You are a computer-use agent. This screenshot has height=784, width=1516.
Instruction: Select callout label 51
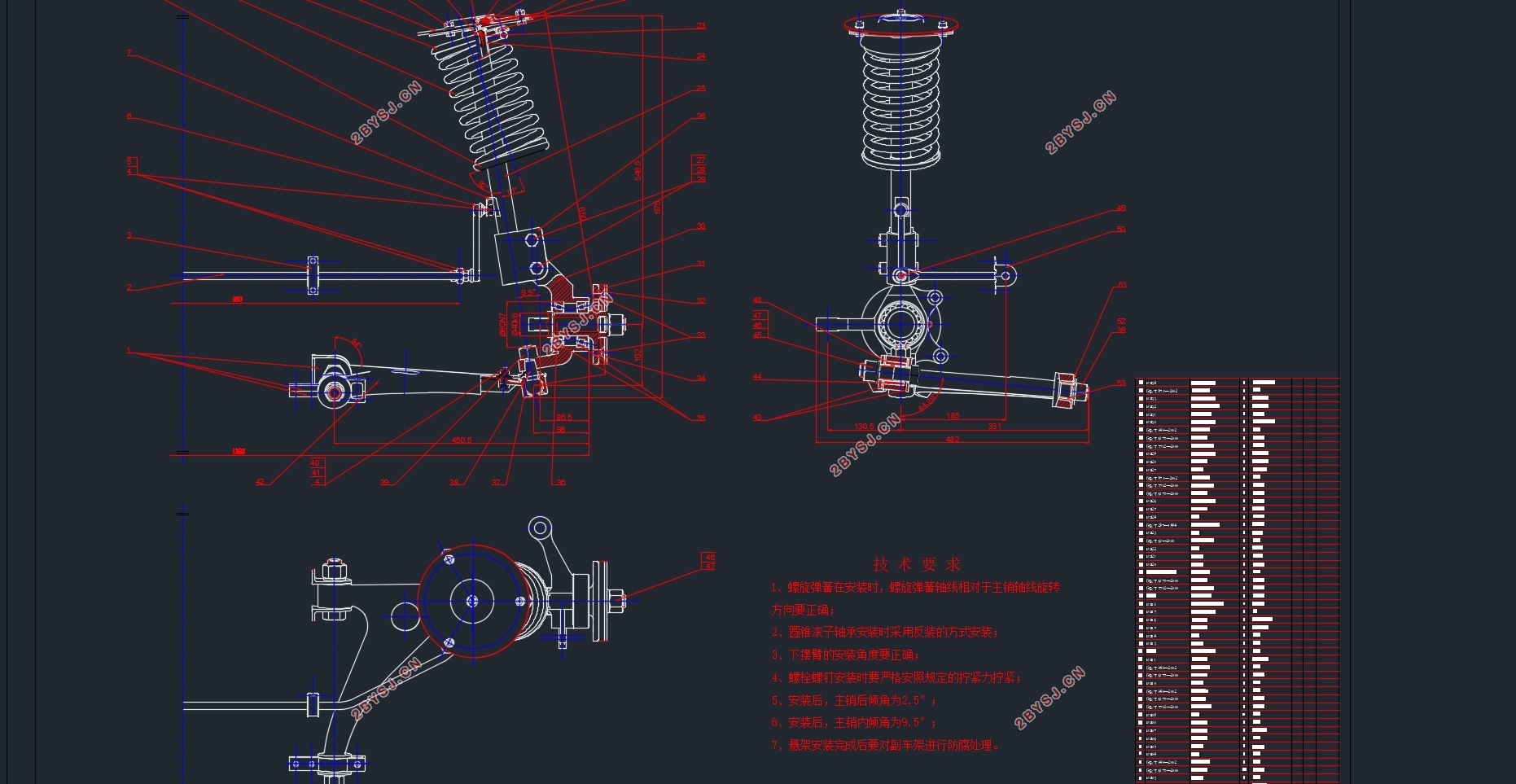click(1122, 285)
